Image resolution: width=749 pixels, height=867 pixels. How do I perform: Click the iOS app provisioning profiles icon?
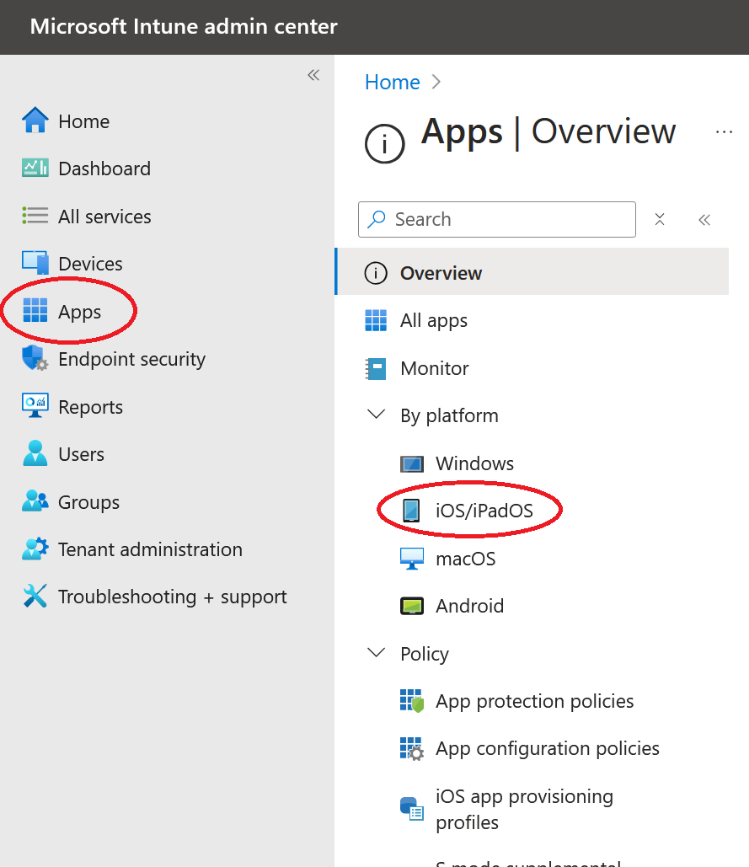pyautogui.click(x=412, y=808)
